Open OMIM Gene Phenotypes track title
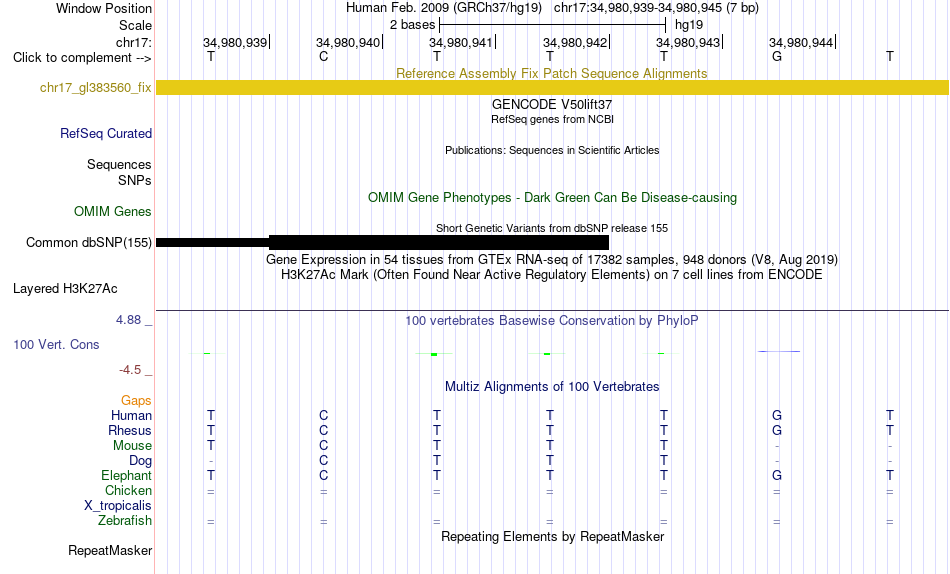Viewport: 950px width, 574px height. [552, 198]
